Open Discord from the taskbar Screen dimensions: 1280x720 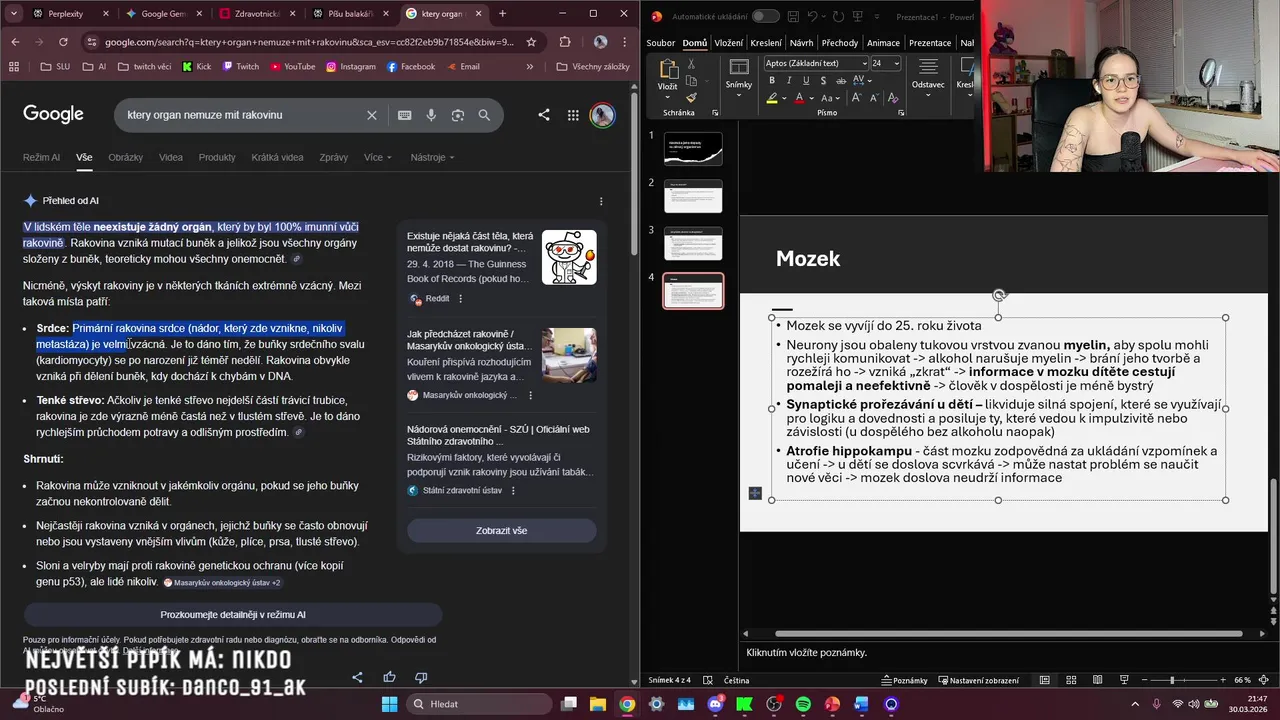[x=715, y=704]
